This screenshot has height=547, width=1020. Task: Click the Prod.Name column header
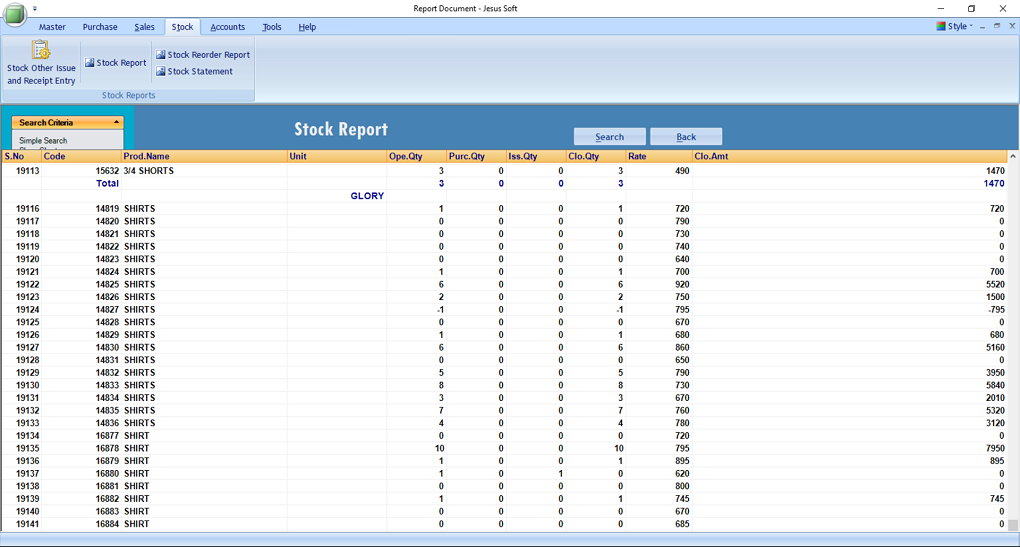146,157
